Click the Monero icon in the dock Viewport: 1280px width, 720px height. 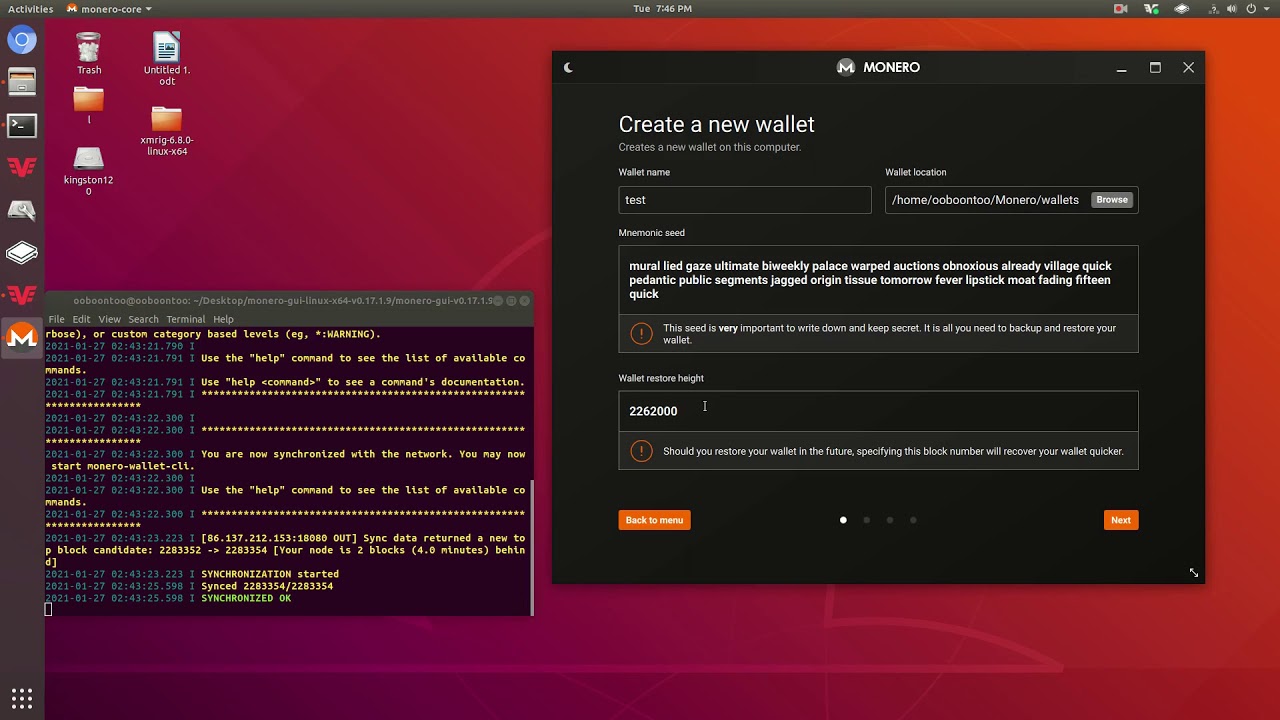(22, 338)
